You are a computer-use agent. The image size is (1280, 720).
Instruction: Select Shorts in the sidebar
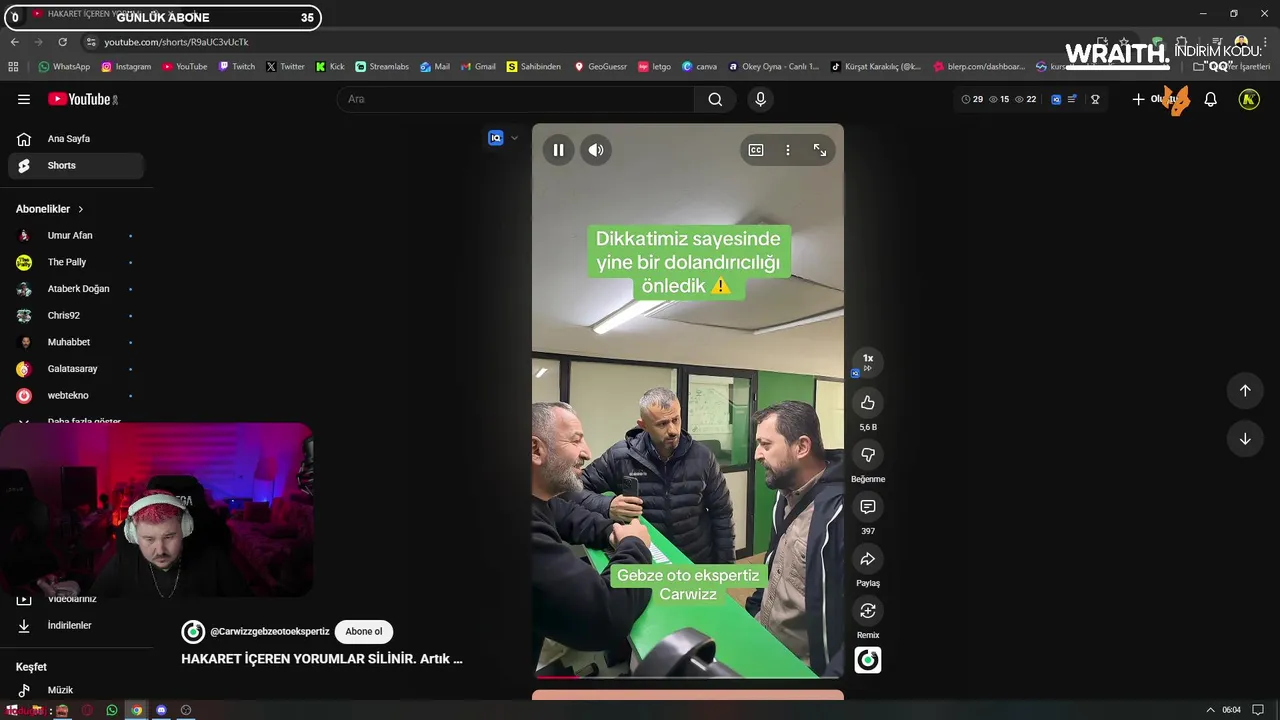tap(76, 166)
